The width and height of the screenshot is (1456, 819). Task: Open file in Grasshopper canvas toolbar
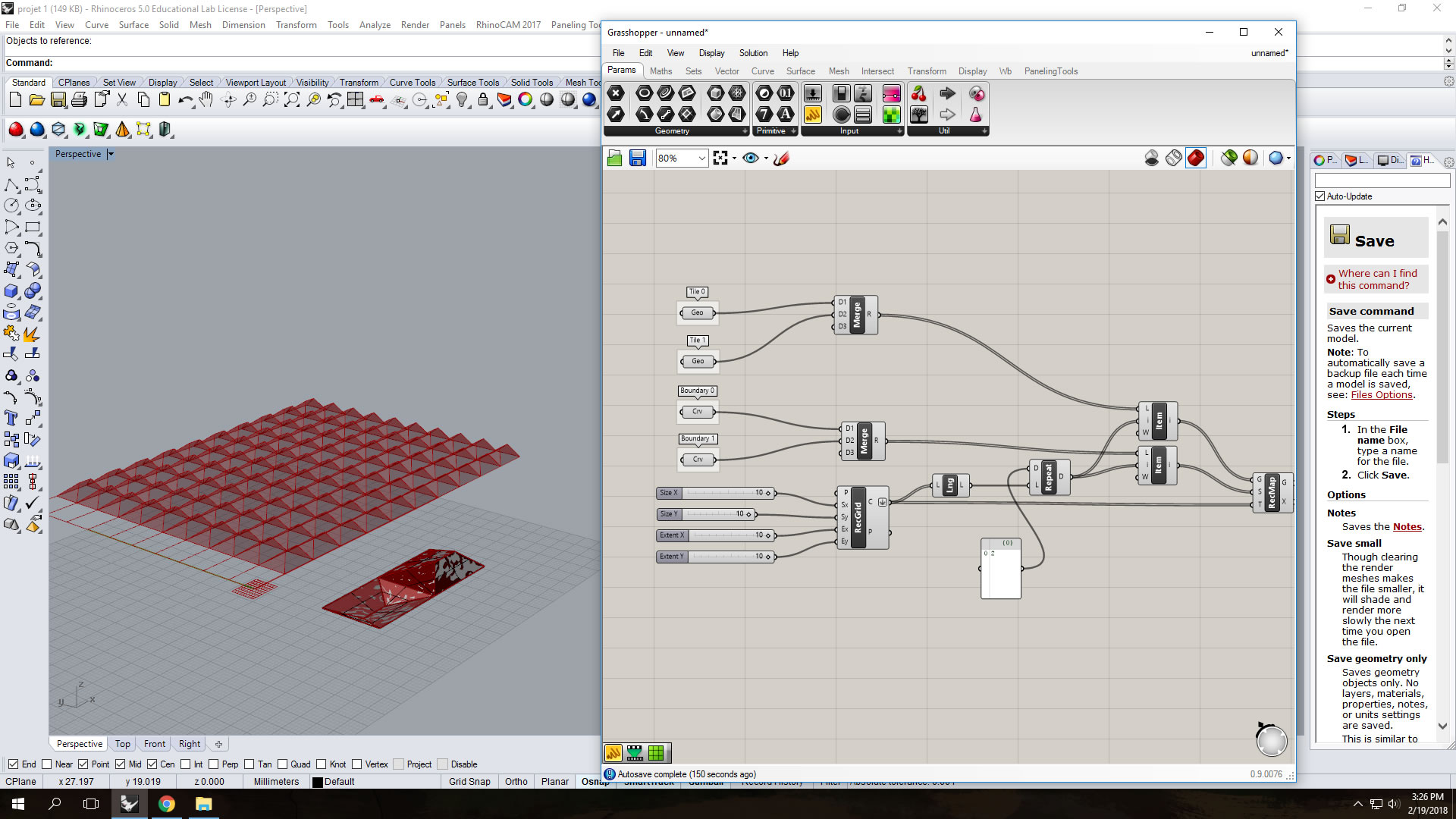coord(614,158)
